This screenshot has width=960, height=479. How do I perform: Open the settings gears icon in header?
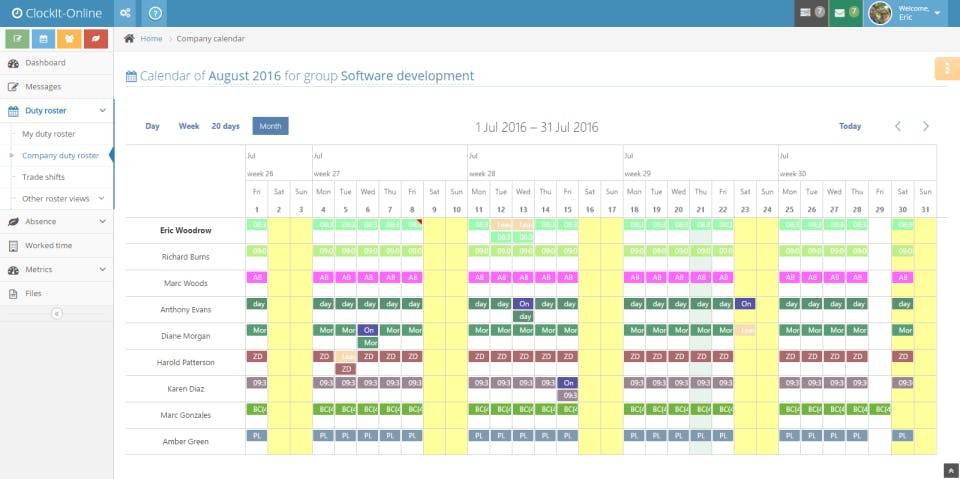point(125,13)
